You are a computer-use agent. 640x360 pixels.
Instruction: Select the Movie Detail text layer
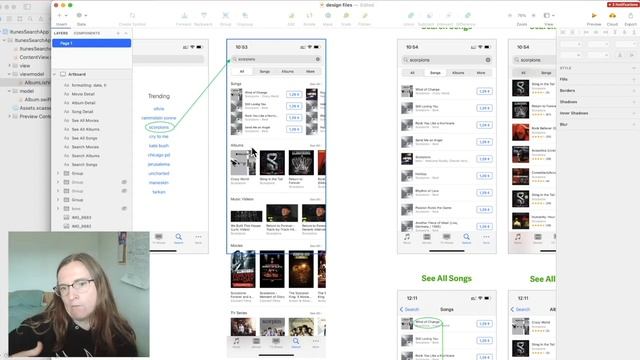pos(83,94)
